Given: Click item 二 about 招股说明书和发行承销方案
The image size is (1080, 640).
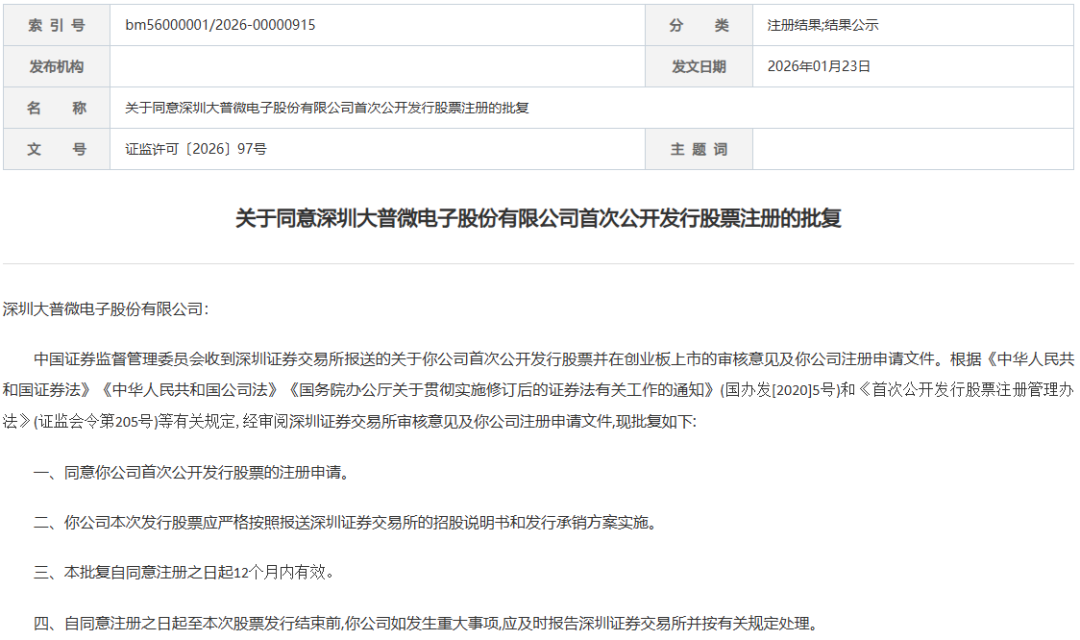Looking at the screenshot, I should click(345, 523).
